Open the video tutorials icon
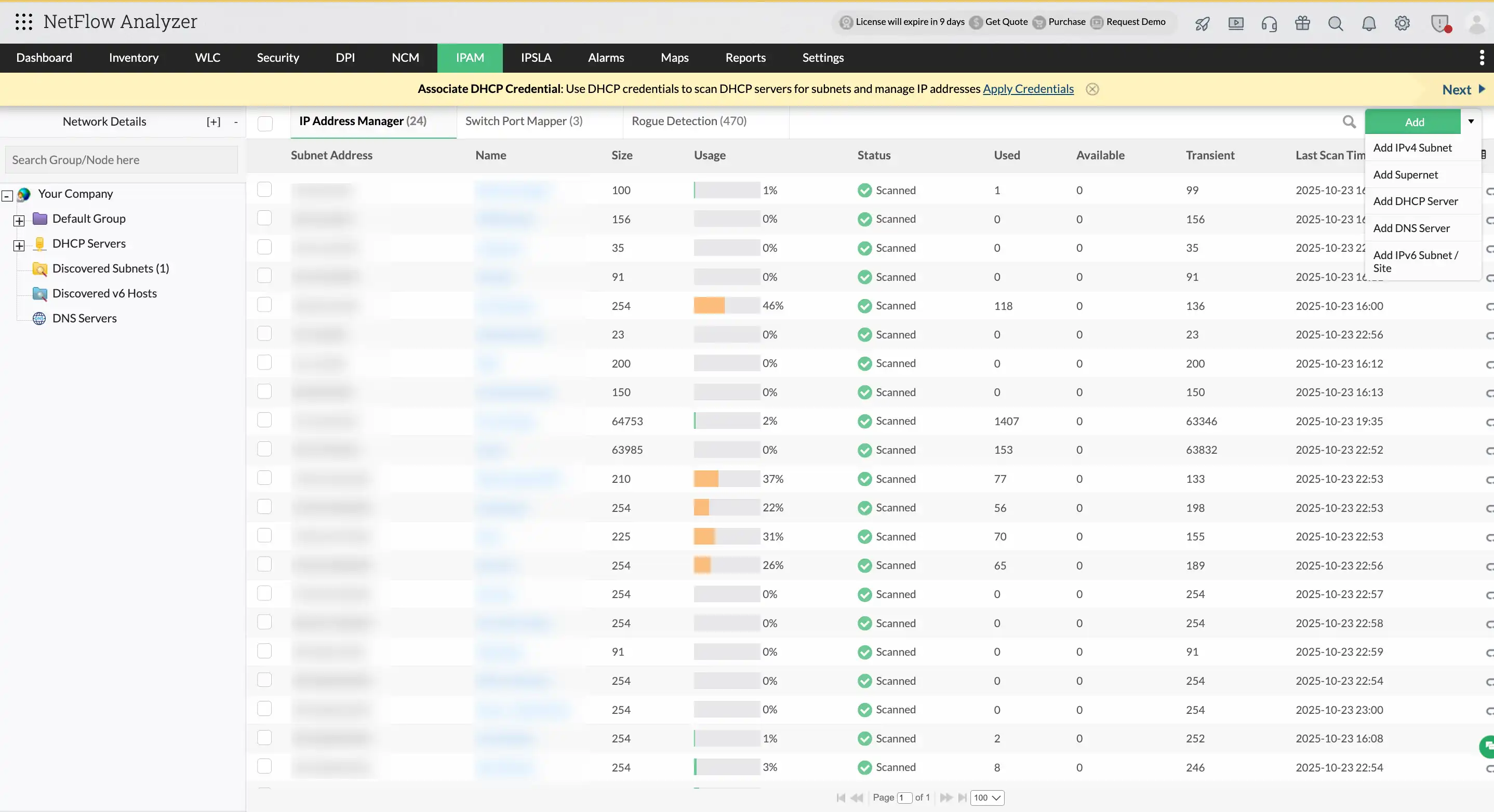 click(x=1236, y=23)
